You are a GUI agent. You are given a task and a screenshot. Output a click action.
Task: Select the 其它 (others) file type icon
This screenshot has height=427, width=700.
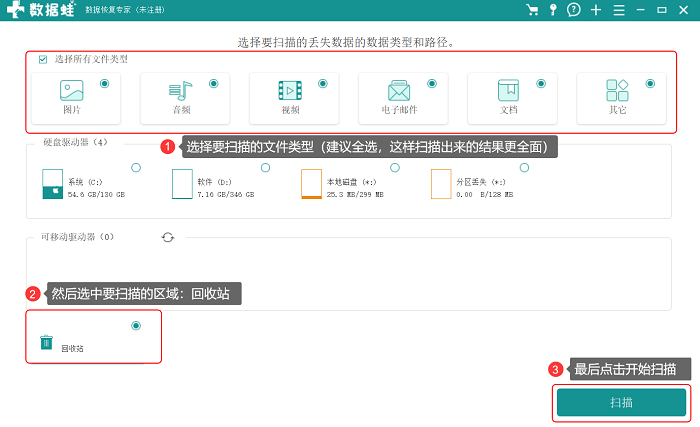[x=617, y=90]
